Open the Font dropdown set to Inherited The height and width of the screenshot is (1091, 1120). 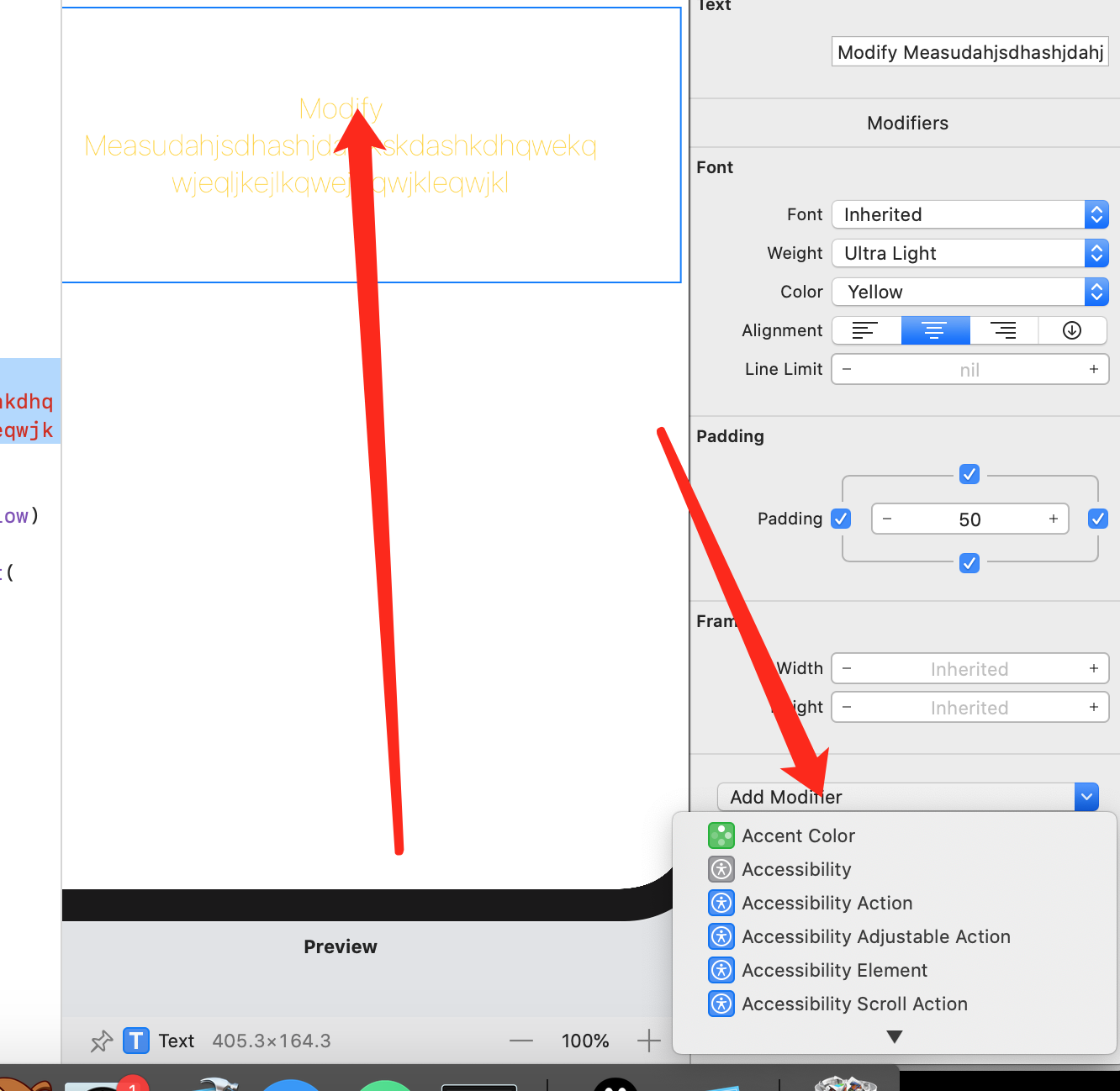969,214
